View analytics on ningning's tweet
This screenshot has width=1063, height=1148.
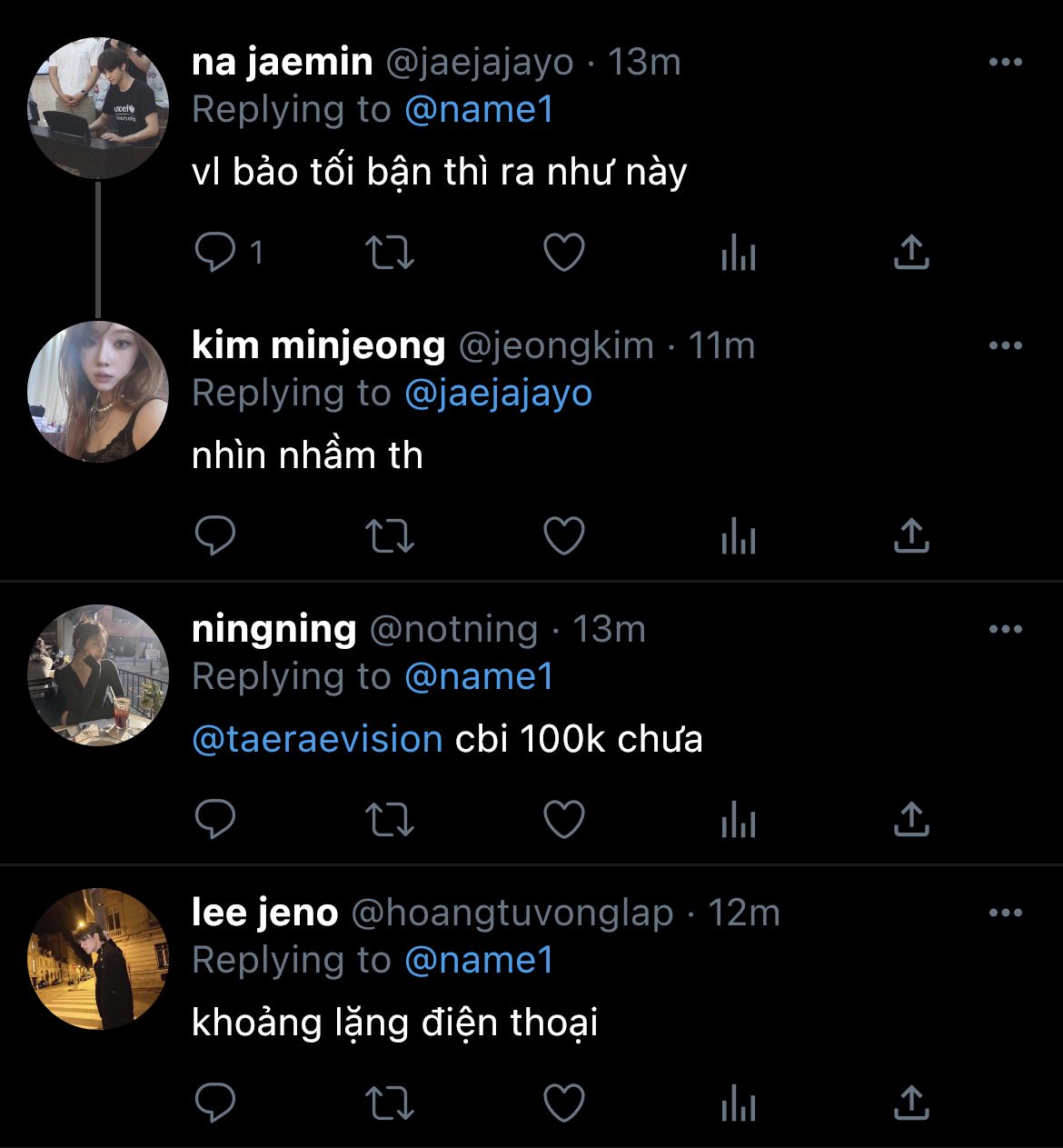tap(738, 821)
